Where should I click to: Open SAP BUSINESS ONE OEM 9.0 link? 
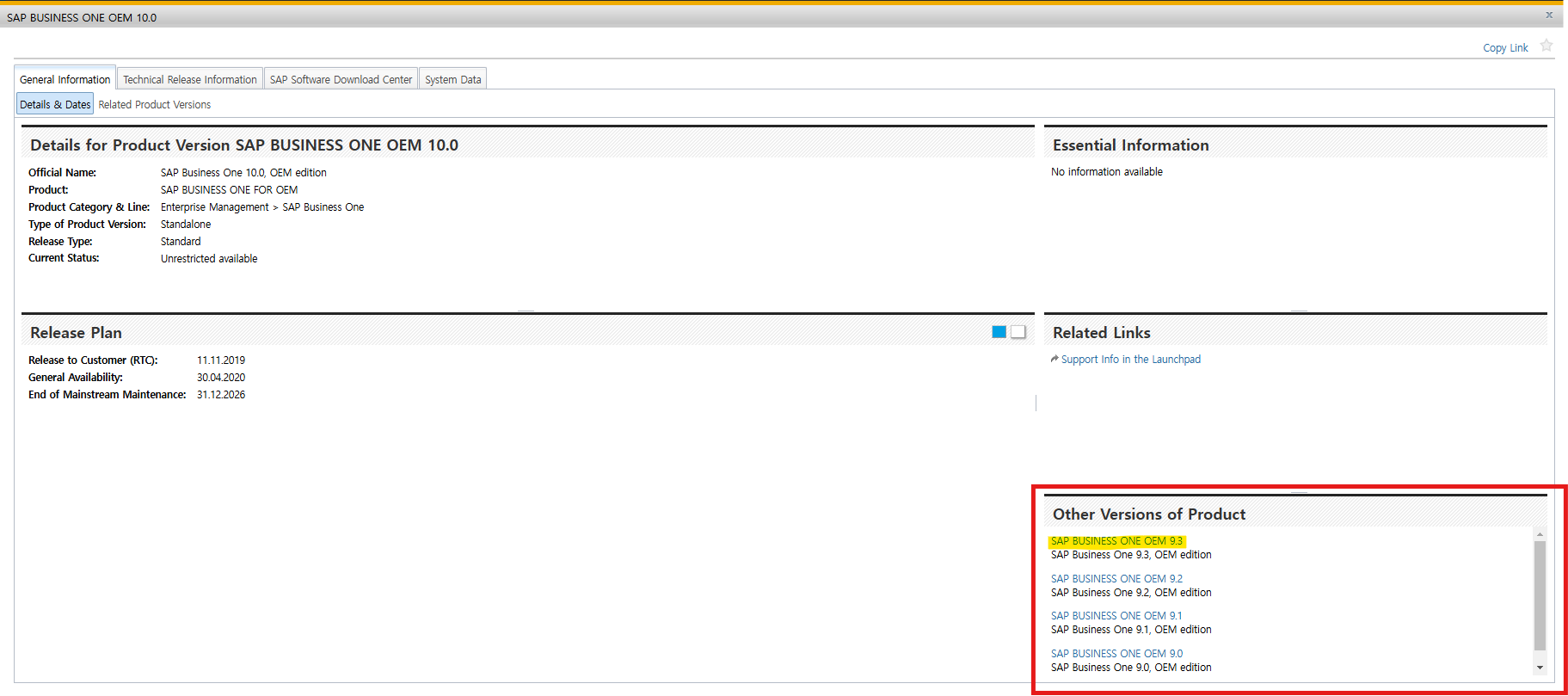pyautogui.click(x=1116, y=654)
